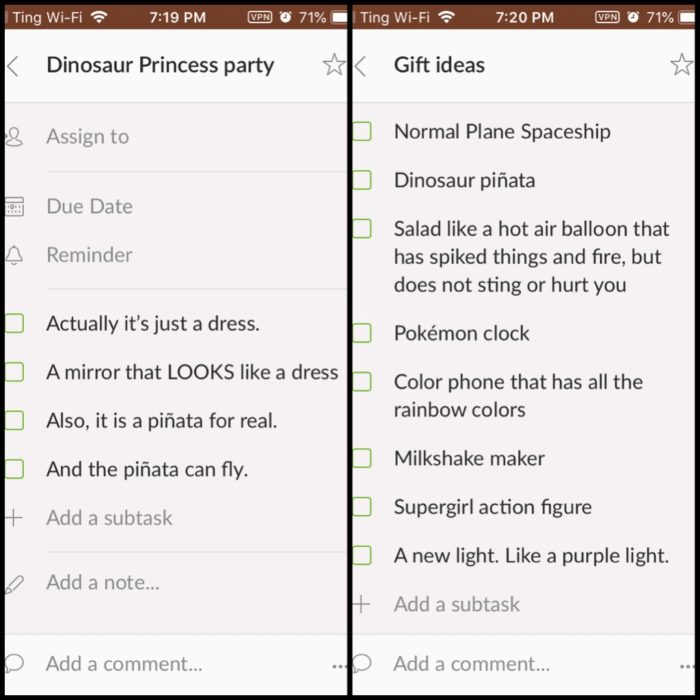Tap the bell icon beside Reminder

coord(14,255)
